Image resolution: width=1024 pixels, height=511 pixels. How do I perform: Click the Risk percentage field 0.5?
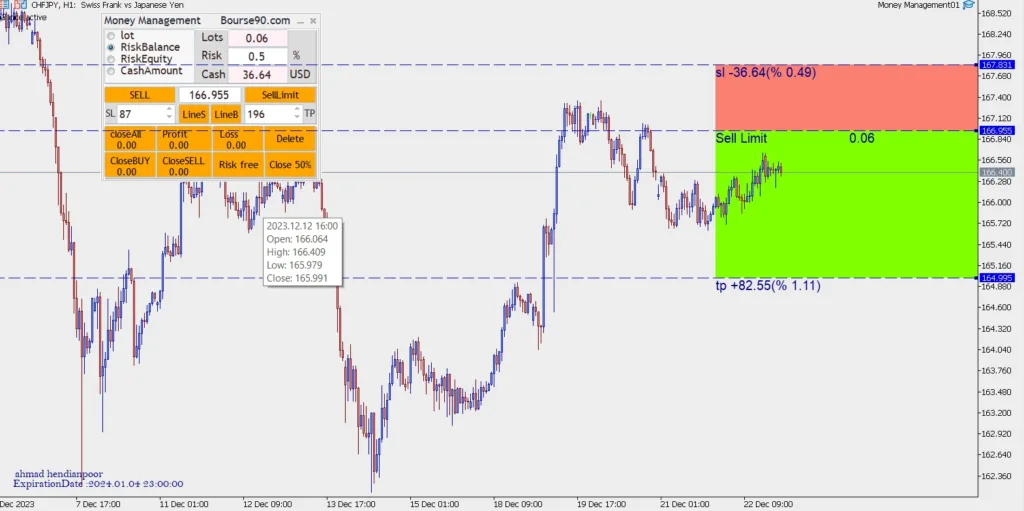(257, 56)
